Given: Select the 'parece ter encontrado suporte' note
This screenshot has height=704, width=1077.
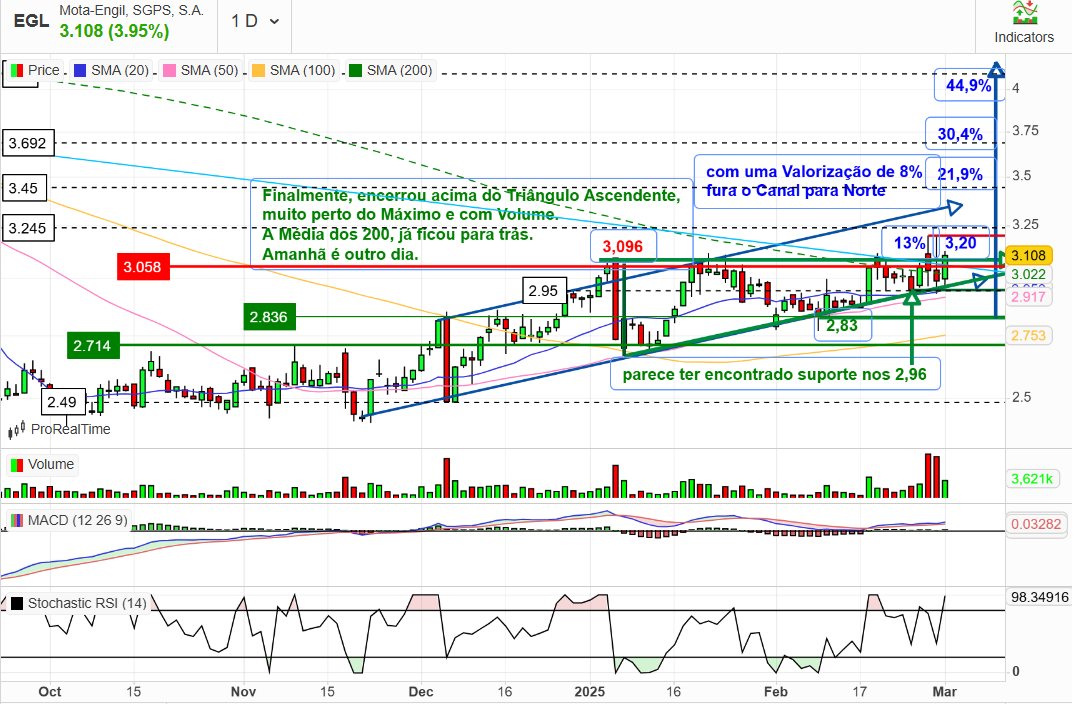Looking at the screenshot, I should pyautogui.click(x=775, y=374).
